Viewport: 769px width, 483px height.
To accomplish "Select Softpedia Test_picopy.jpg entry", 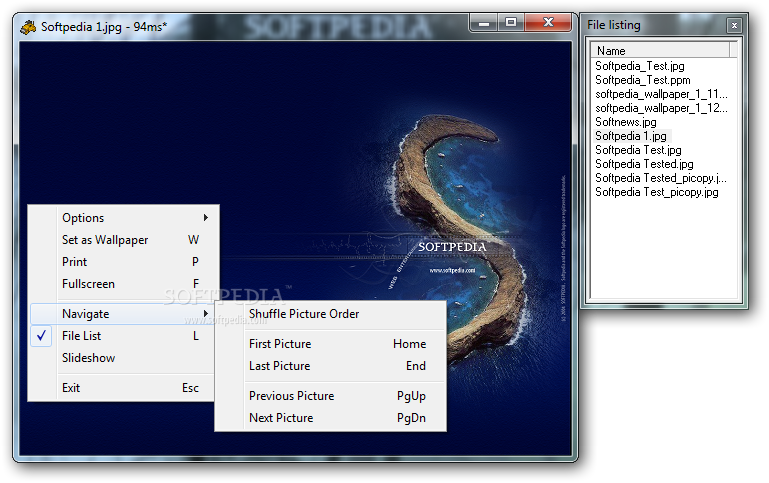I will 657,192.
